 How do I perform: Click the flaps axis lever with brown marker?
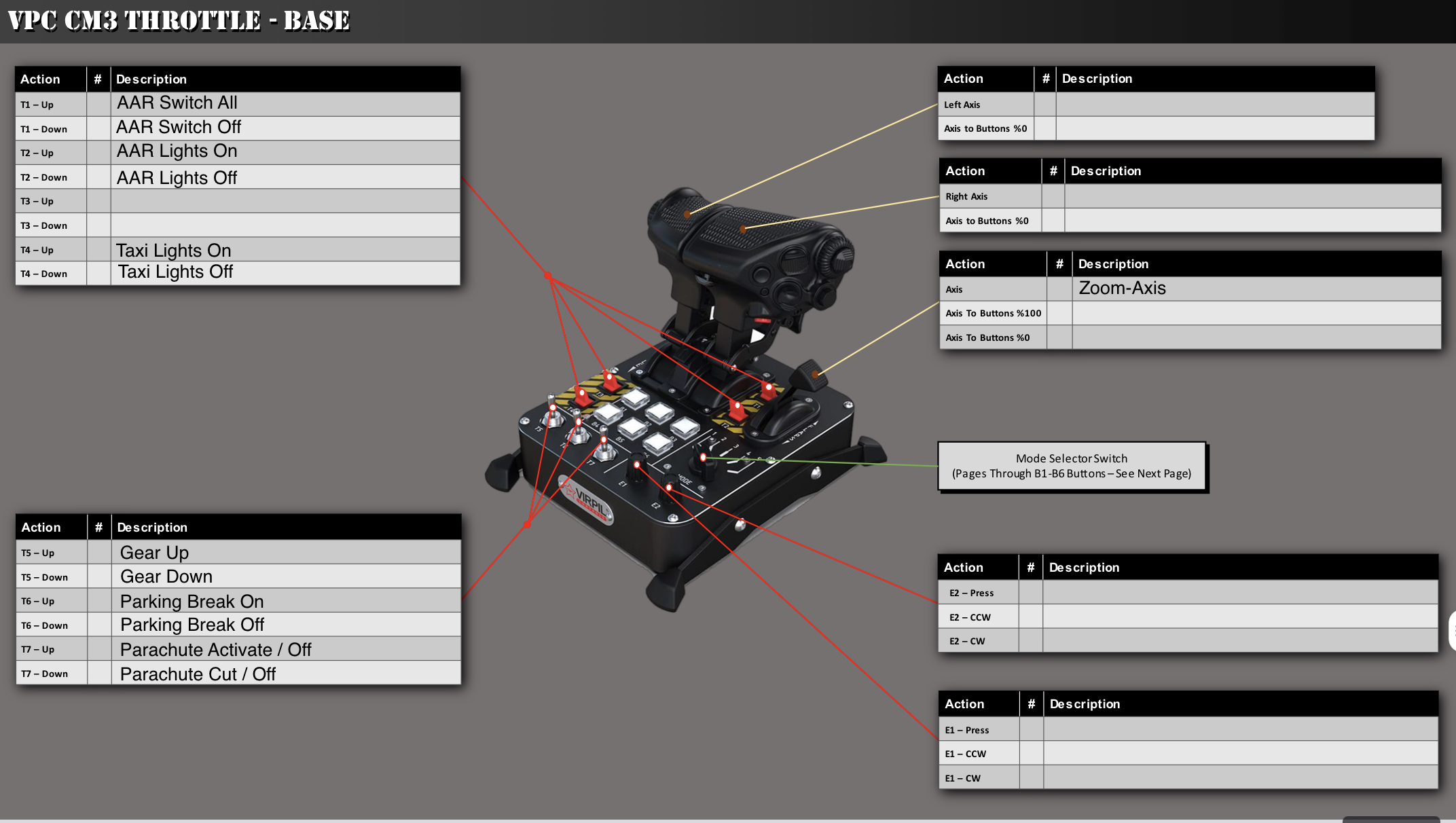816,373
